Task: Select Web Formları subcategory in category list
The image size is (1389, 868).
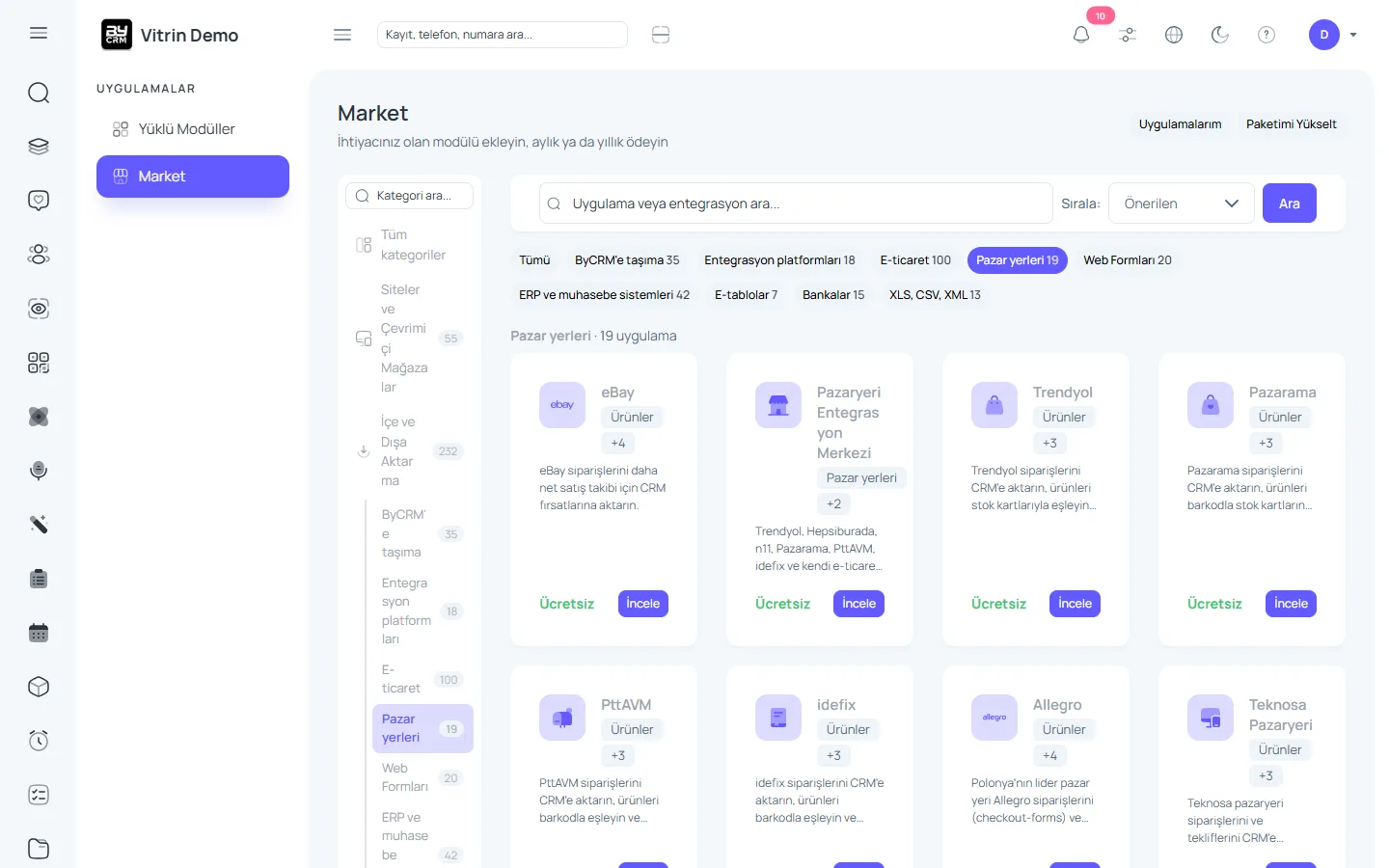Action: pos(422,777)
